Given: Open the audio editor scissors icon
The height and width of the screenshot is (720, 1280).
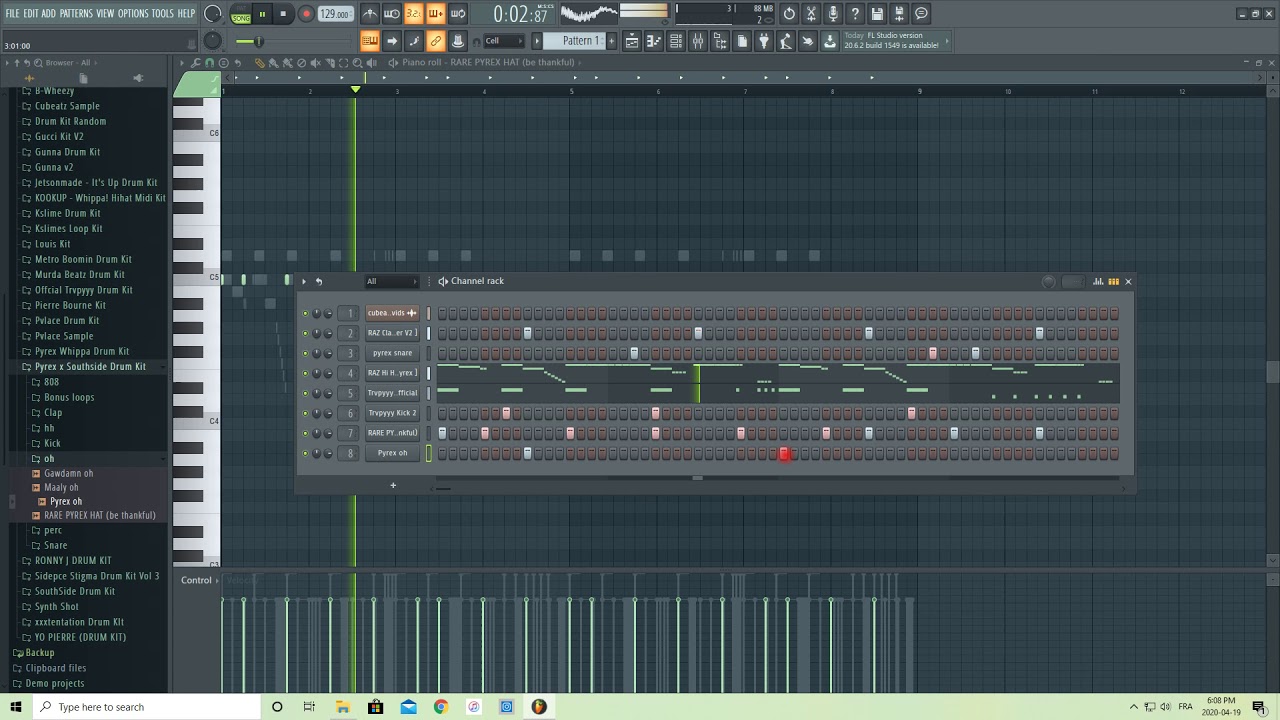Looking at the screenshot, I should click(811, 14).
